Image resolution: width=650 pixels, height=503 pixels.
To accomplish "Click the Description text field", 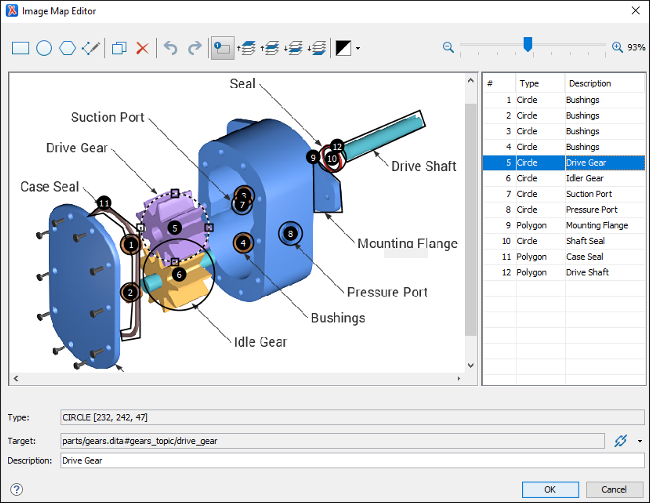I will [x=350, y=461].
